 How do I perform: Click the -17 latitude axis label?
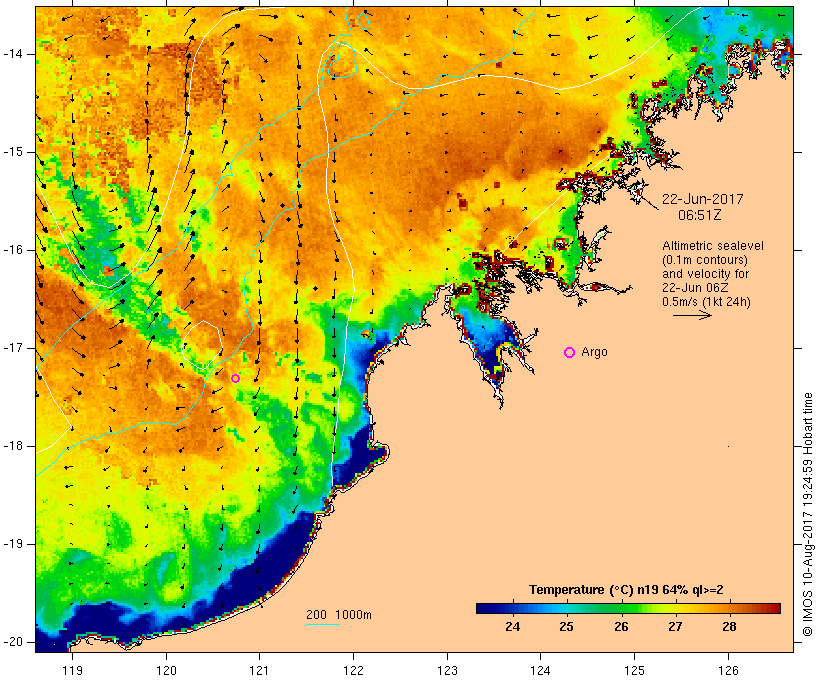[12, 348]
